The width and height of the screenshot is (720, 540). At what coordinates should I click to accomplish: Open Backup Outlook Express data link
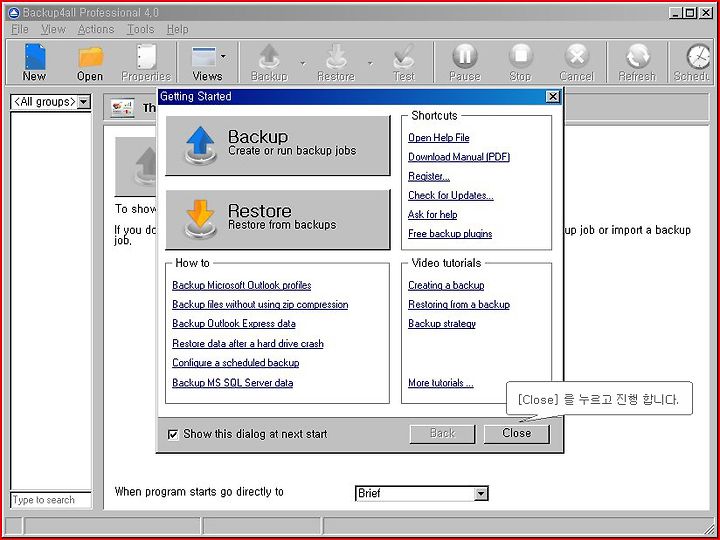tap(234, 324)
